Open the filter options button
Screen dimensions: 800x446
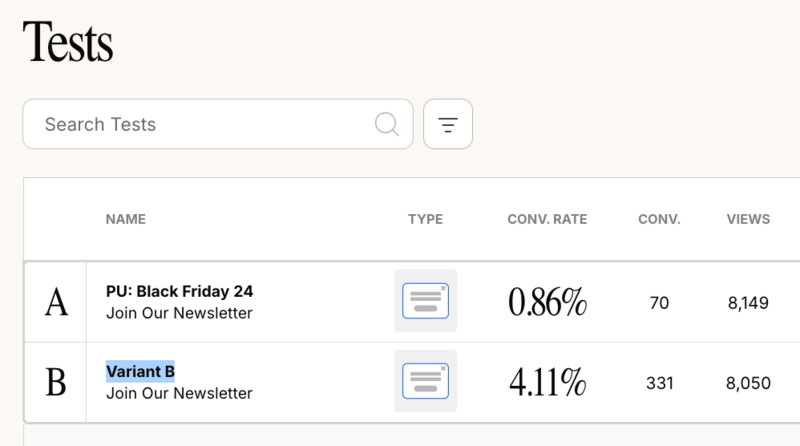[447, 124]
